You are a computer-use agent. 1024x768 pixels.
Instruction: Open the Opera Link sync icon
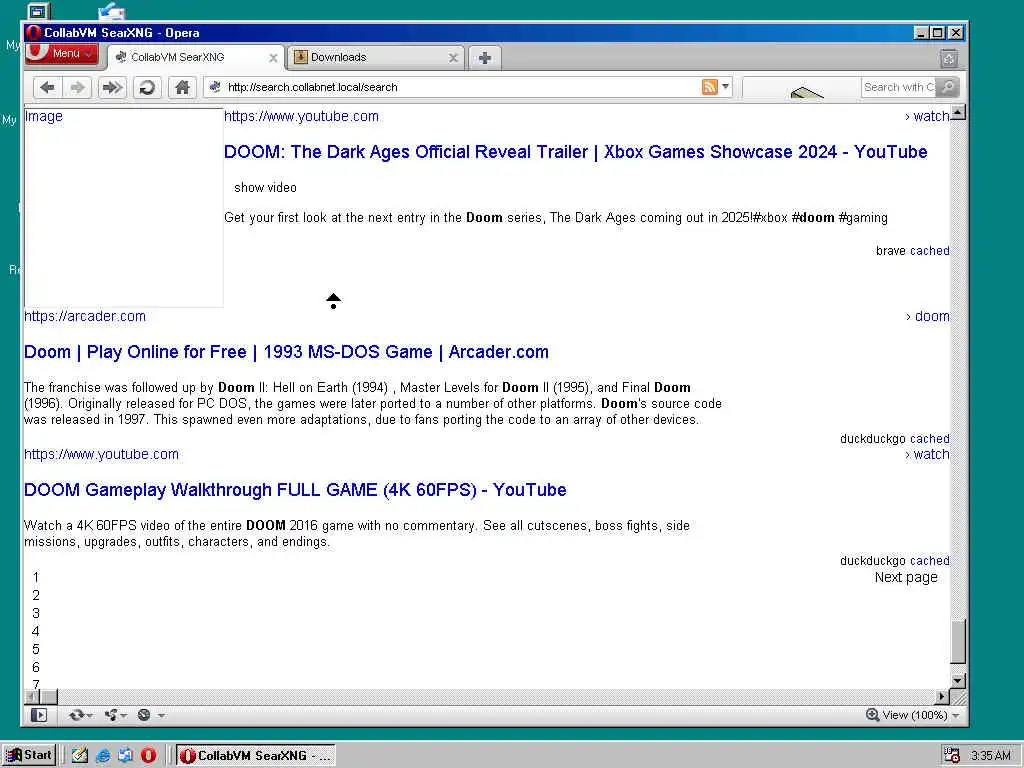(76, 715)
